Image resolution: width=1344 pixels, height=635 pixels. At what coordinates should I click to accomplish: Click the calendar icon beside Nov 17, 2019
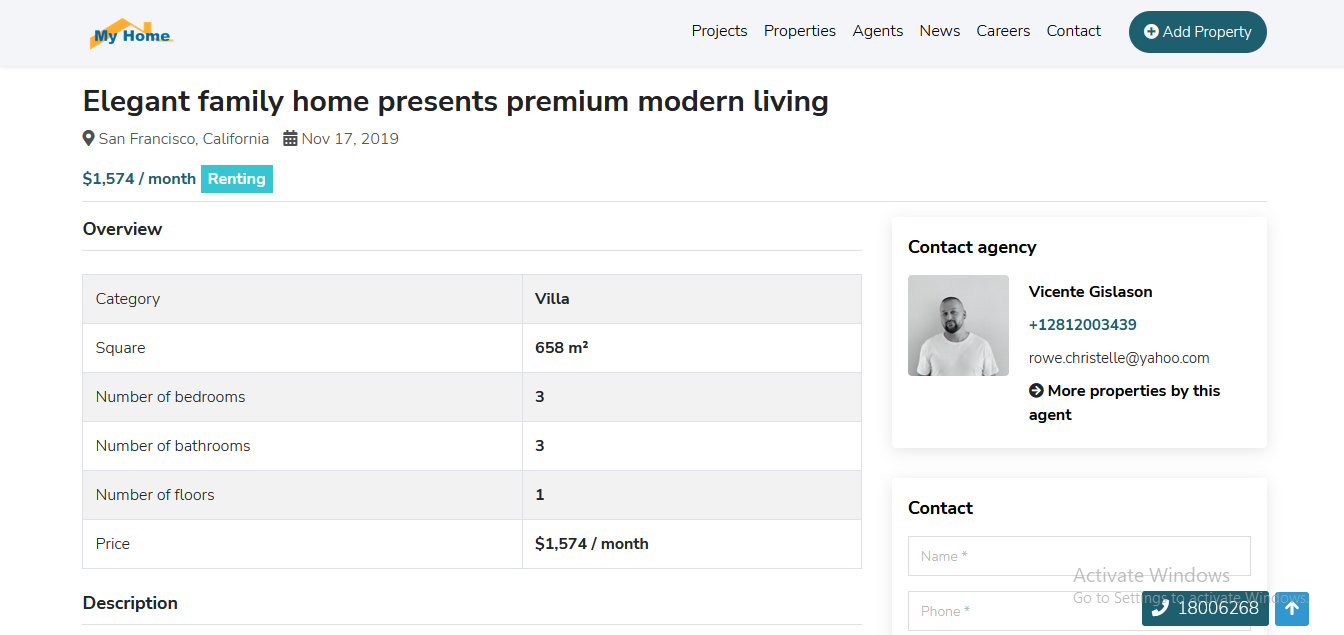pyautogui.click(x=290, y=139)
